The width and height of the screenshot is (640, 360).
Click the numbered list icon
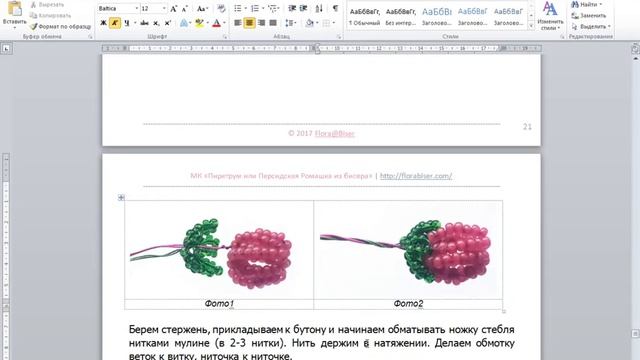coord(255,9)
